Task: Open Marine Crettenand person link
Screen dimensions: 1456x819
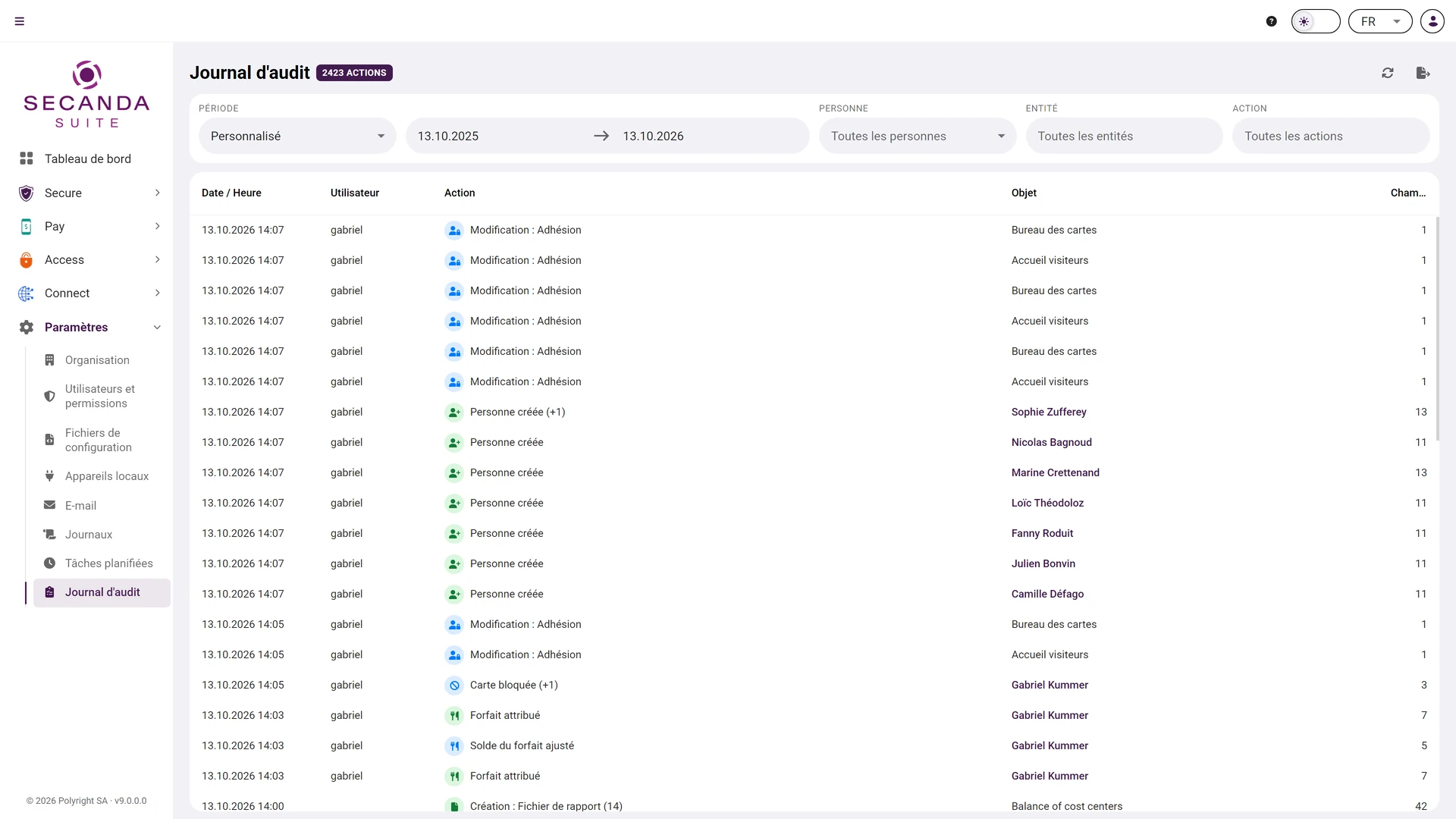Action: pyautogui.click(x=1056, y=472)
